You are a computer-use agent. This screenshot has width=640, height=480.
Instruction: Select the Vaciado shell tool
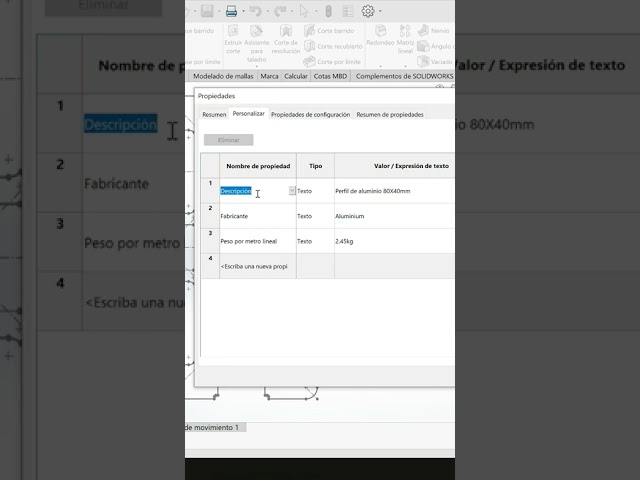(435, 62)
